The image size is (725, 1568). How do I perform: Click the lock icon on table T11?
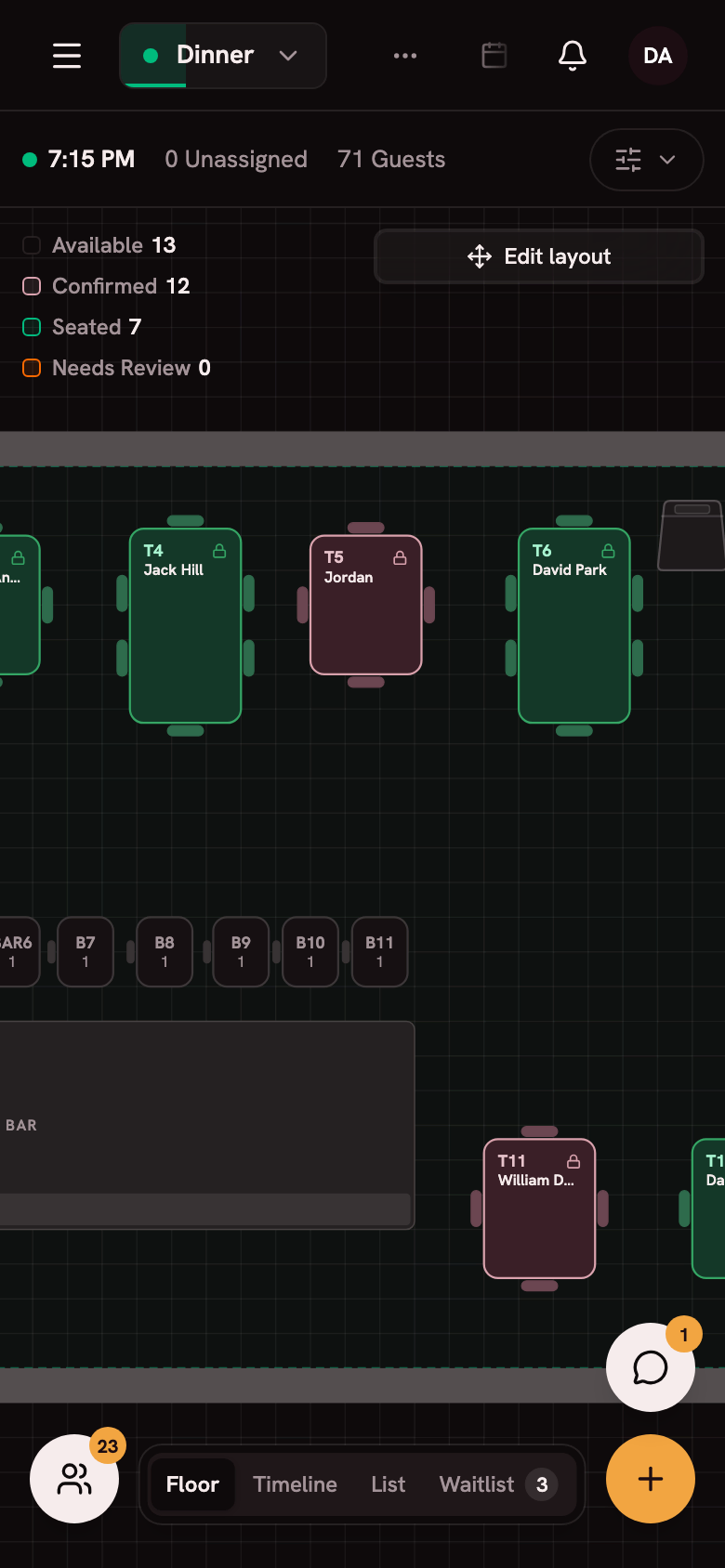click(573, 1161)
